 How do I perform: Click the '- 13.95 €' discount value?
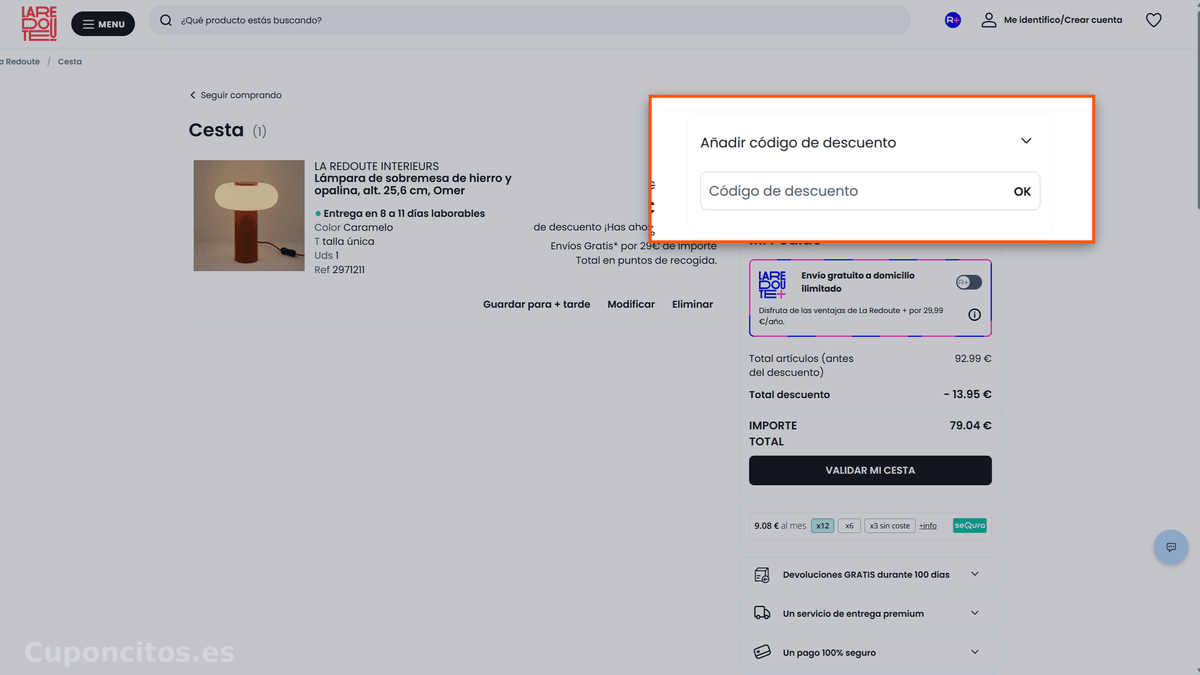point(968,394)
